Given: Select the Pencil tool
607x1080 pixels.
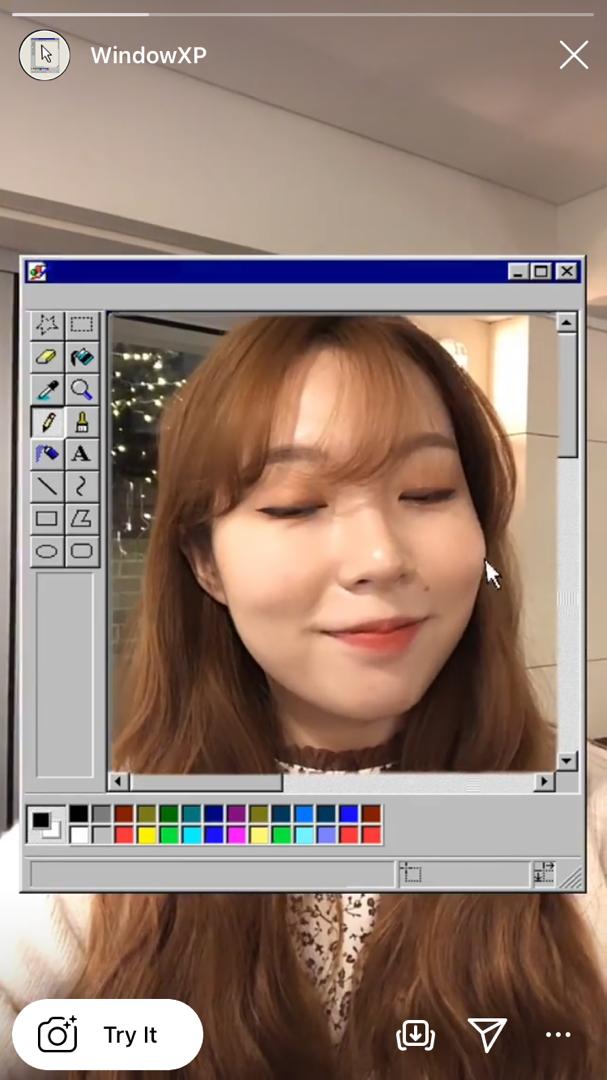Looking at the screenshot, I should (47, 421).
